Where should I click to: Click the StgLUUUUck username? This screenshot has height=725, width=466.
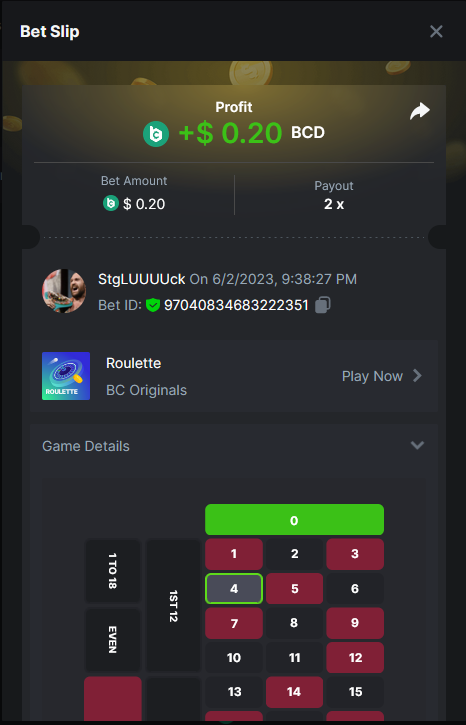point(141,279)
